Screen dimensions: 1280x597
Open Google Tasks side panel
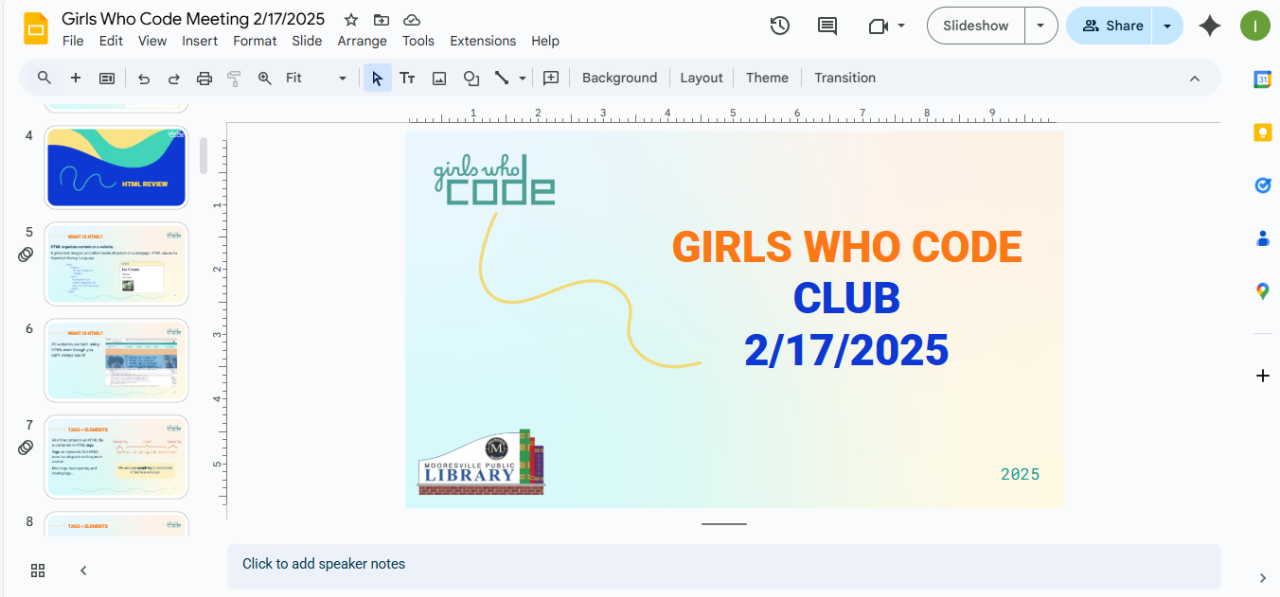click(x=1263, y=185)
